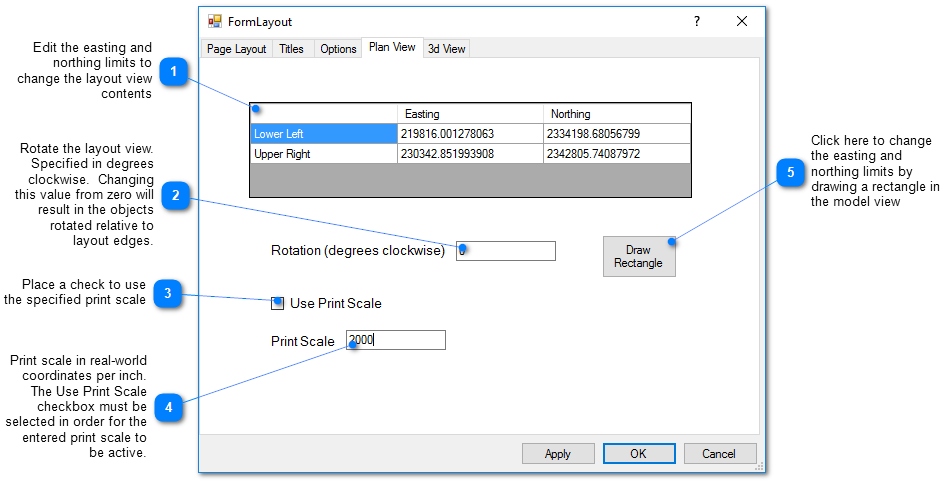Select the Upper Right Easting cell

coord(470,154)
